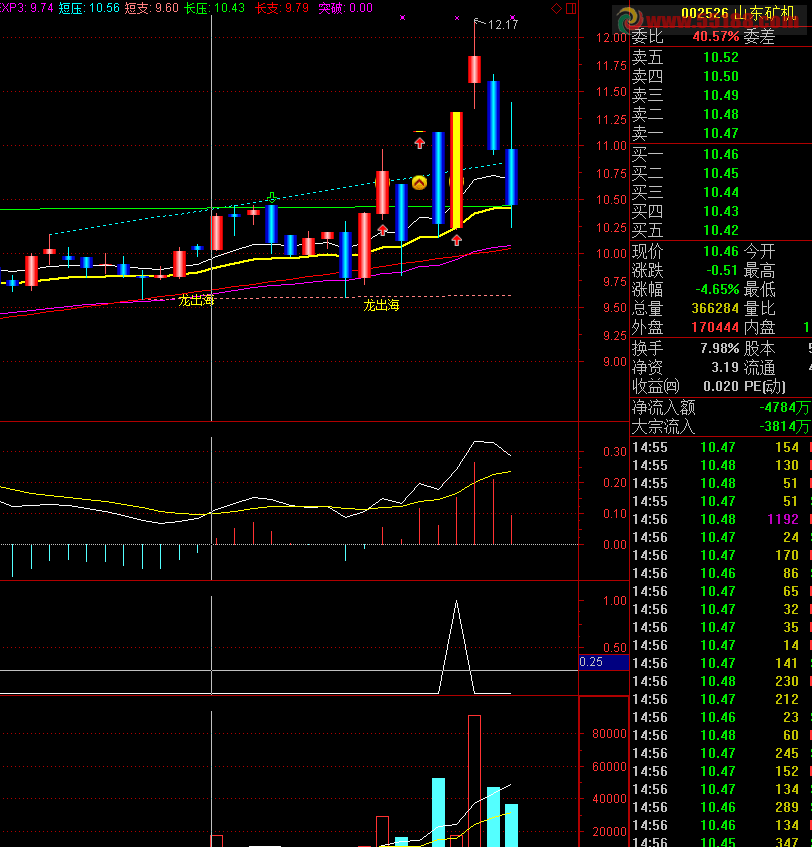The height and width of the screenshot is (847, 812).
Task: Select the 买二 10.45 bid row
Action: [721, 173]
